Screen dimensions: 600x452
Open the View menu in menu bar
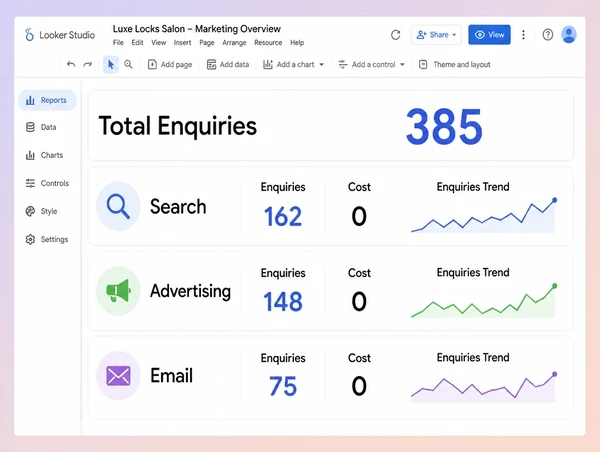click(158, 42)
